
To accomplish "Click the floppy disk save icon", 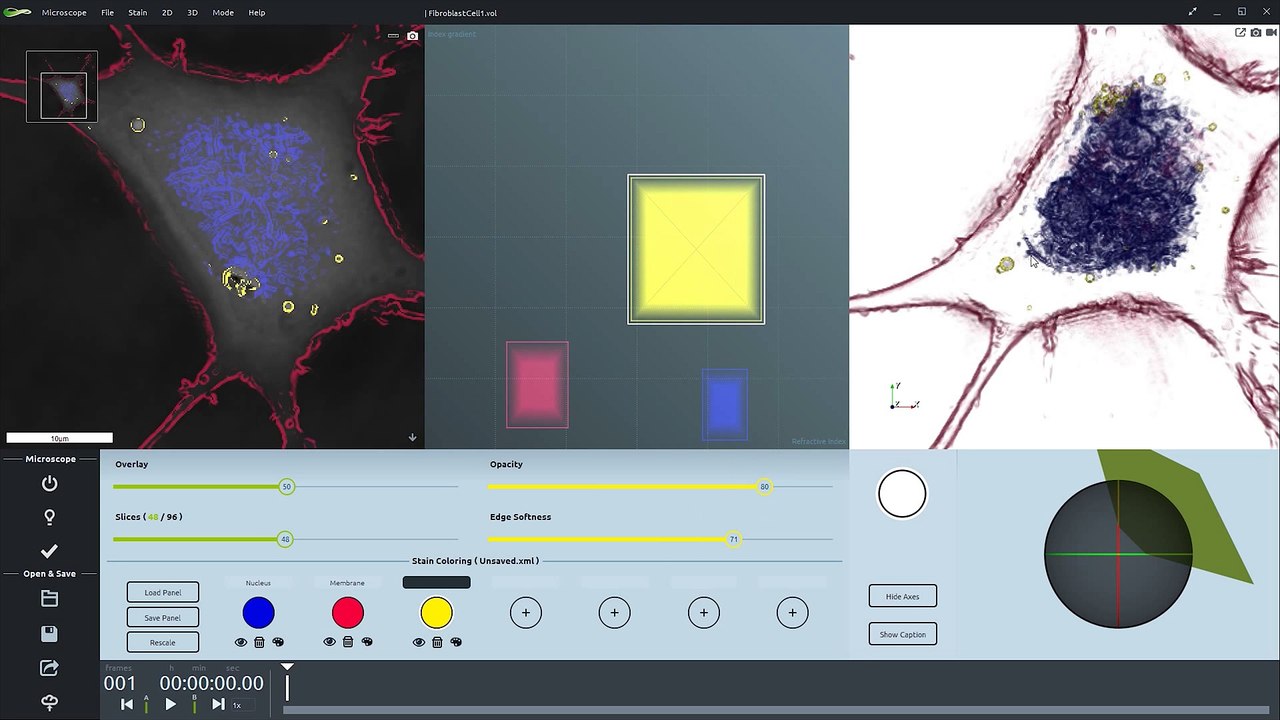I will (x=49, y=634).
